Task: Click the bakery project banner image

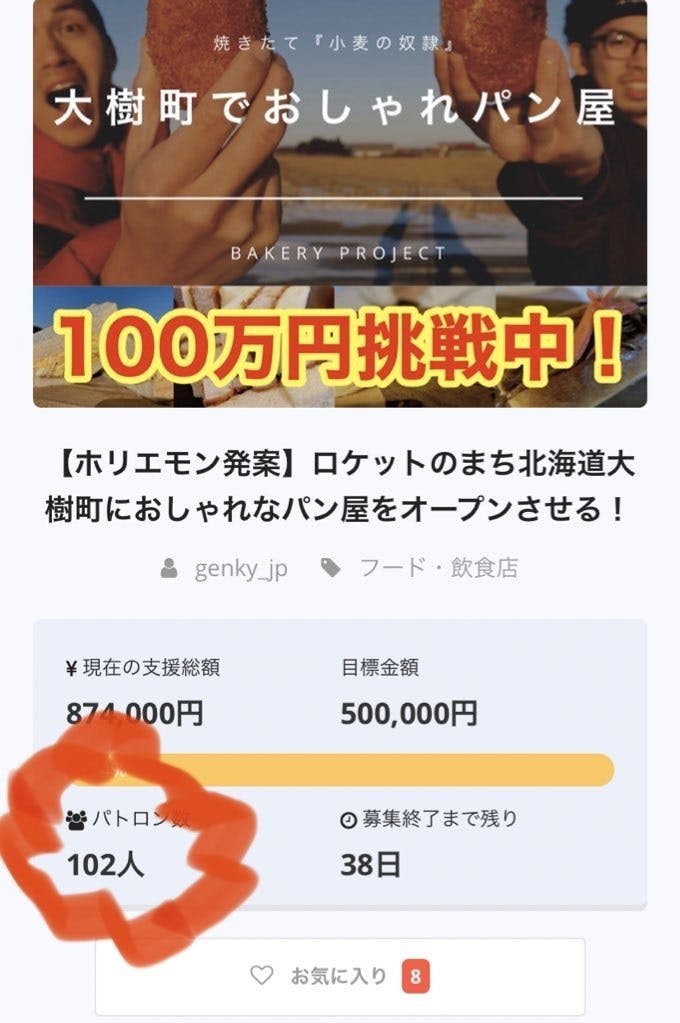Action: [x=339, y=204]
